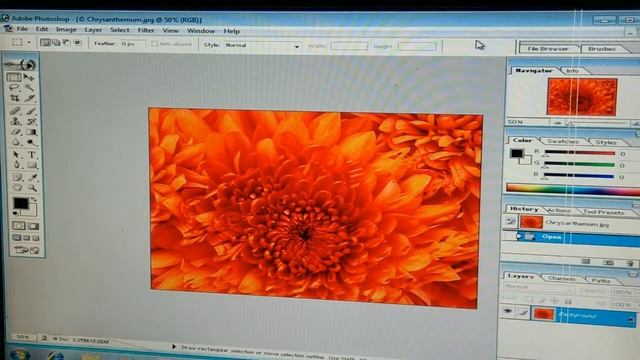Open the File menu
The height and width of the screenshot is (360, 640).
[x=22, y=29]
